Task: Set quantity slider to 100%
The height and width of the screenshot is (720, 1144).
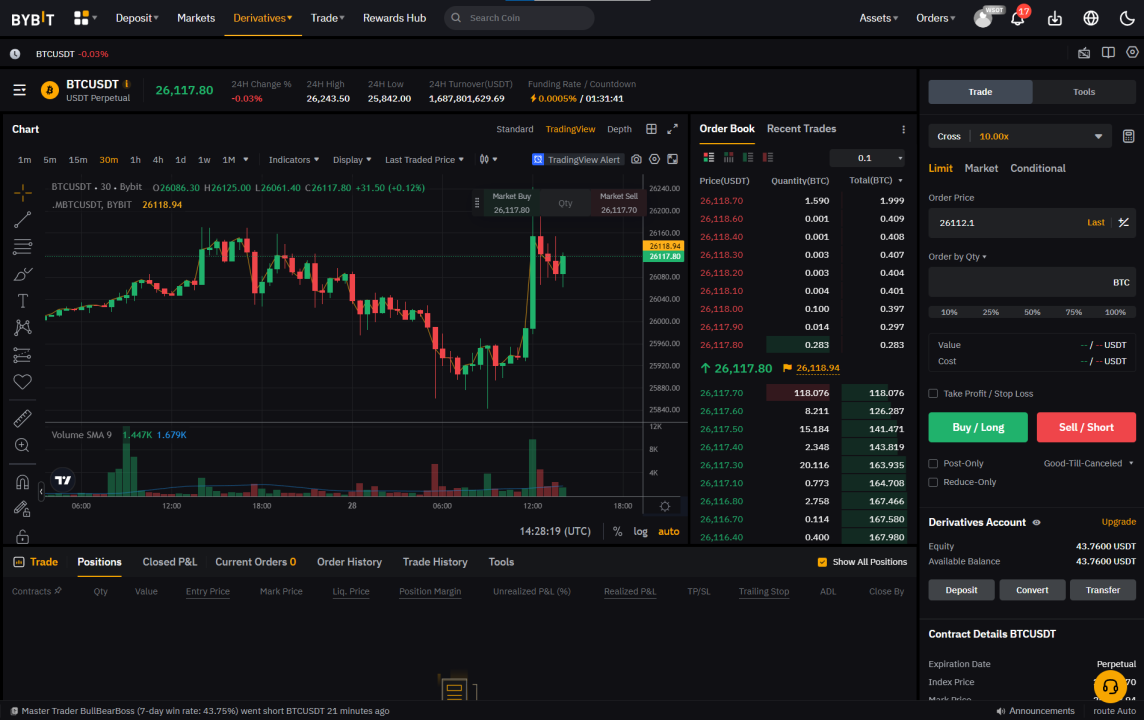Action: pos(1115,312)
